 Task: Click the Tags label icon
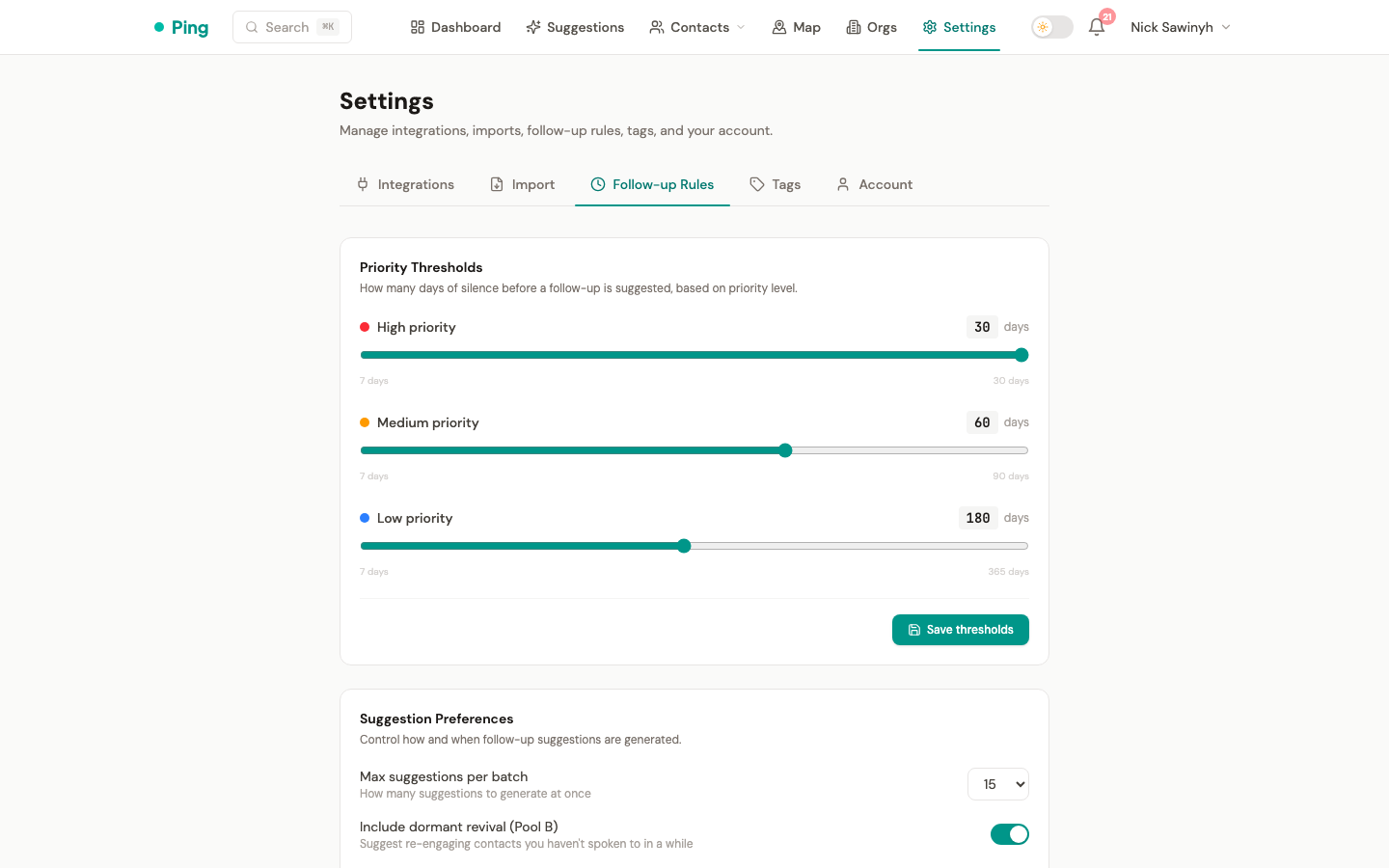pos(757,184)
